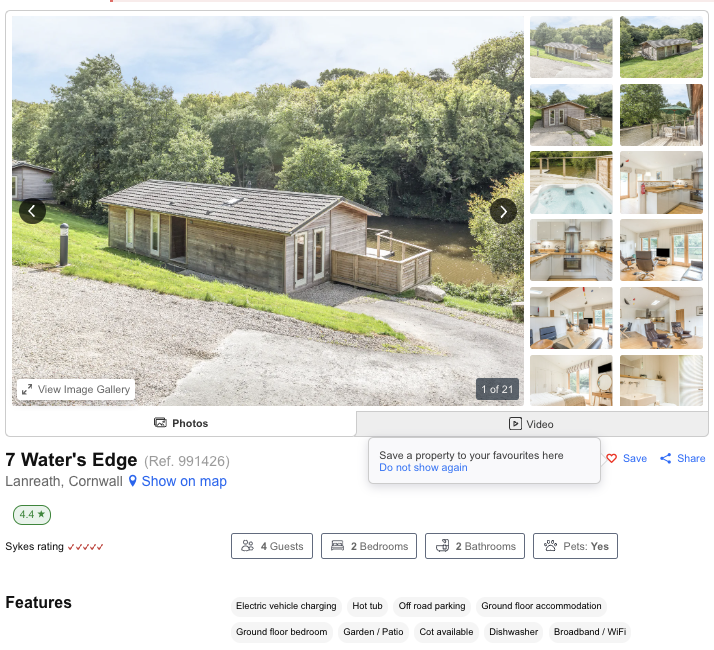Screen dimensions: 714x650
Task: Click the paw print pets icon
Action: point(551,546)
